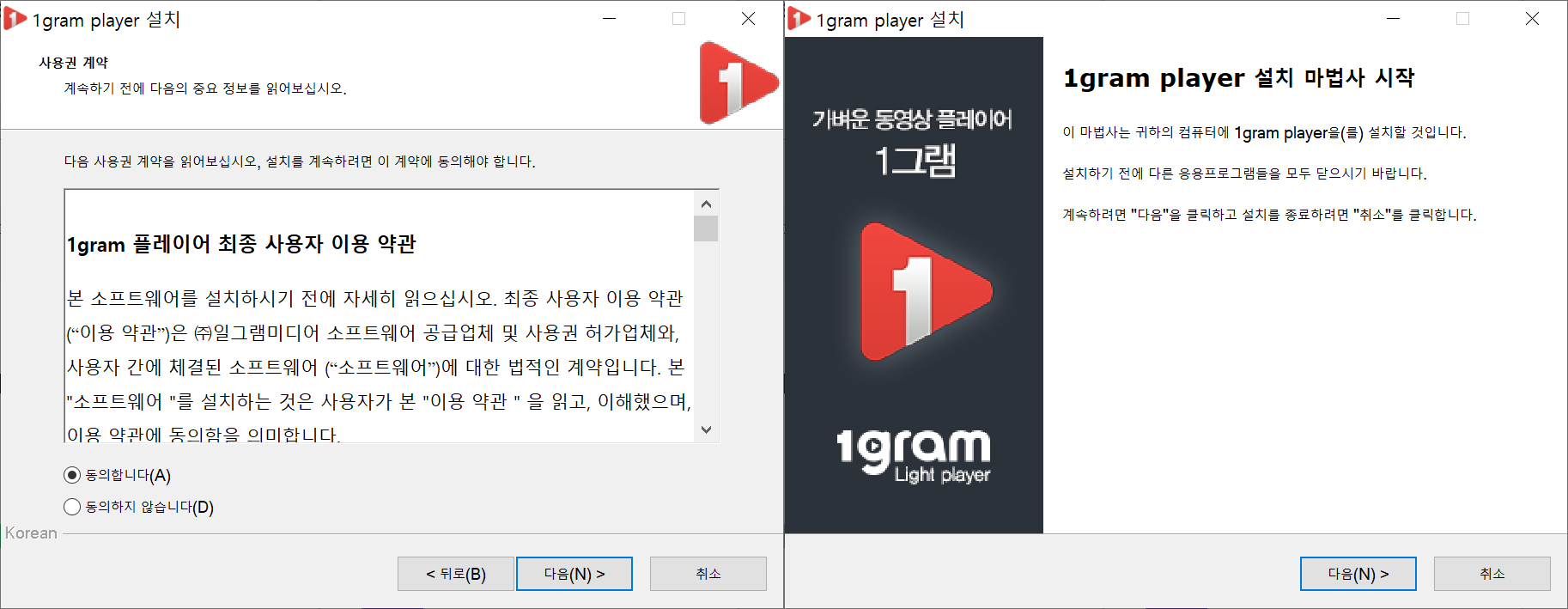This screenshot has height=609, width=1568.
Task: Click the heading '1gram 플레이어 최종 사용자 이용 약관'
Action: (241, 244)
